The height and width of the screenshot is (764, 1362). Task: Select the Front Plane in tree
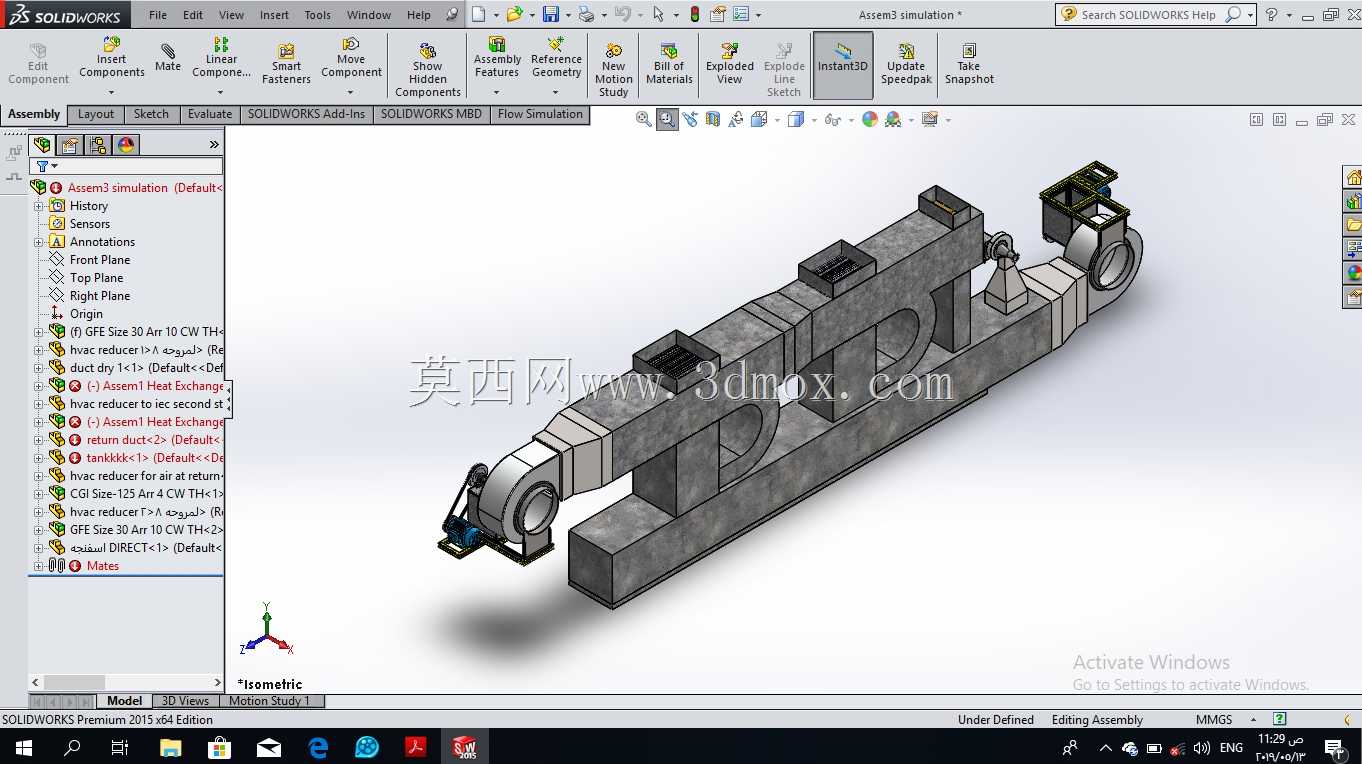(100, 260)
